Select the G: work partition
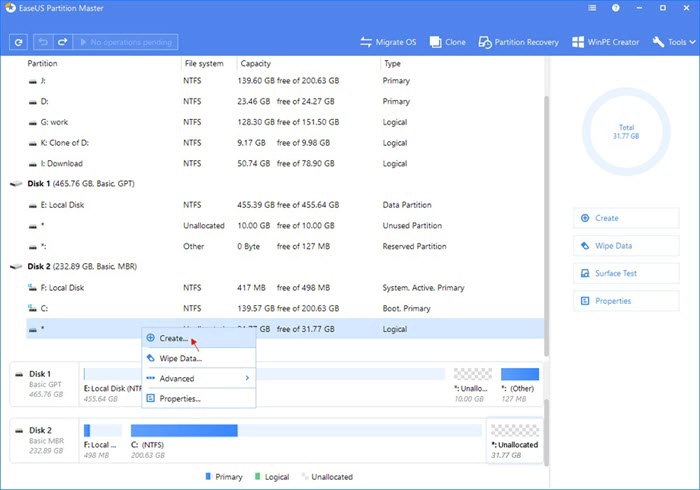700x490 pixels. [x=285, y=122]
